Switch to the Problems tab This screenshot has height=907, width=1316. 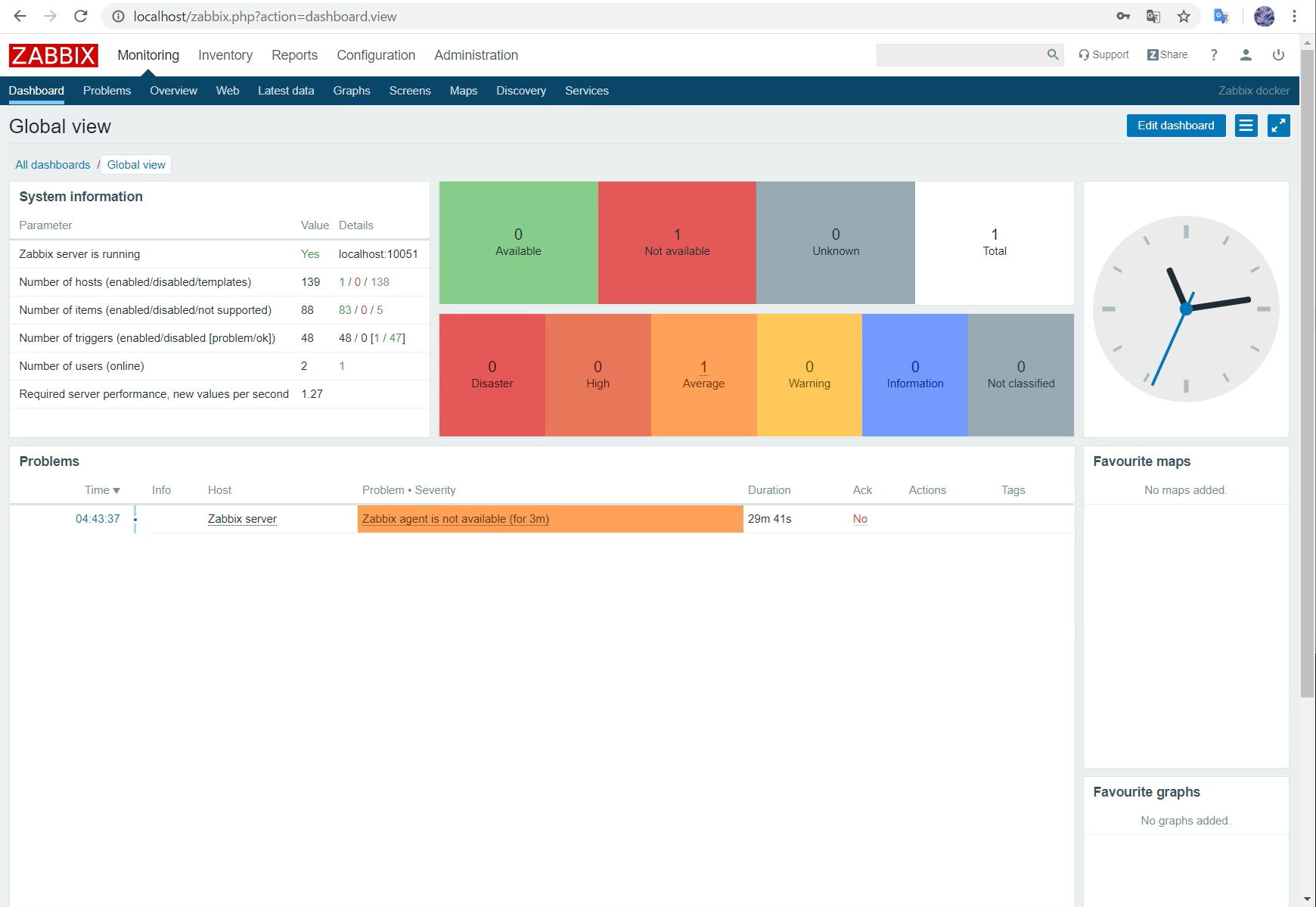tap(107, 91)
